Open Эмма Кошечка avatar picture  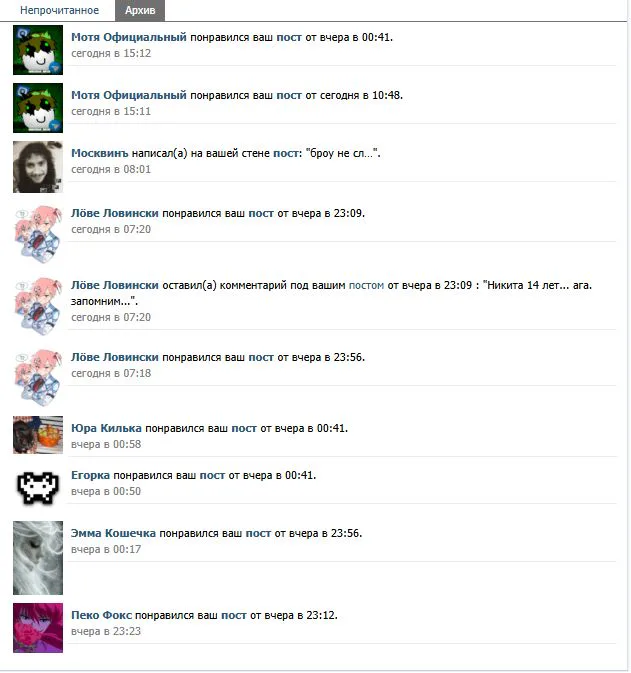[38, 558]
